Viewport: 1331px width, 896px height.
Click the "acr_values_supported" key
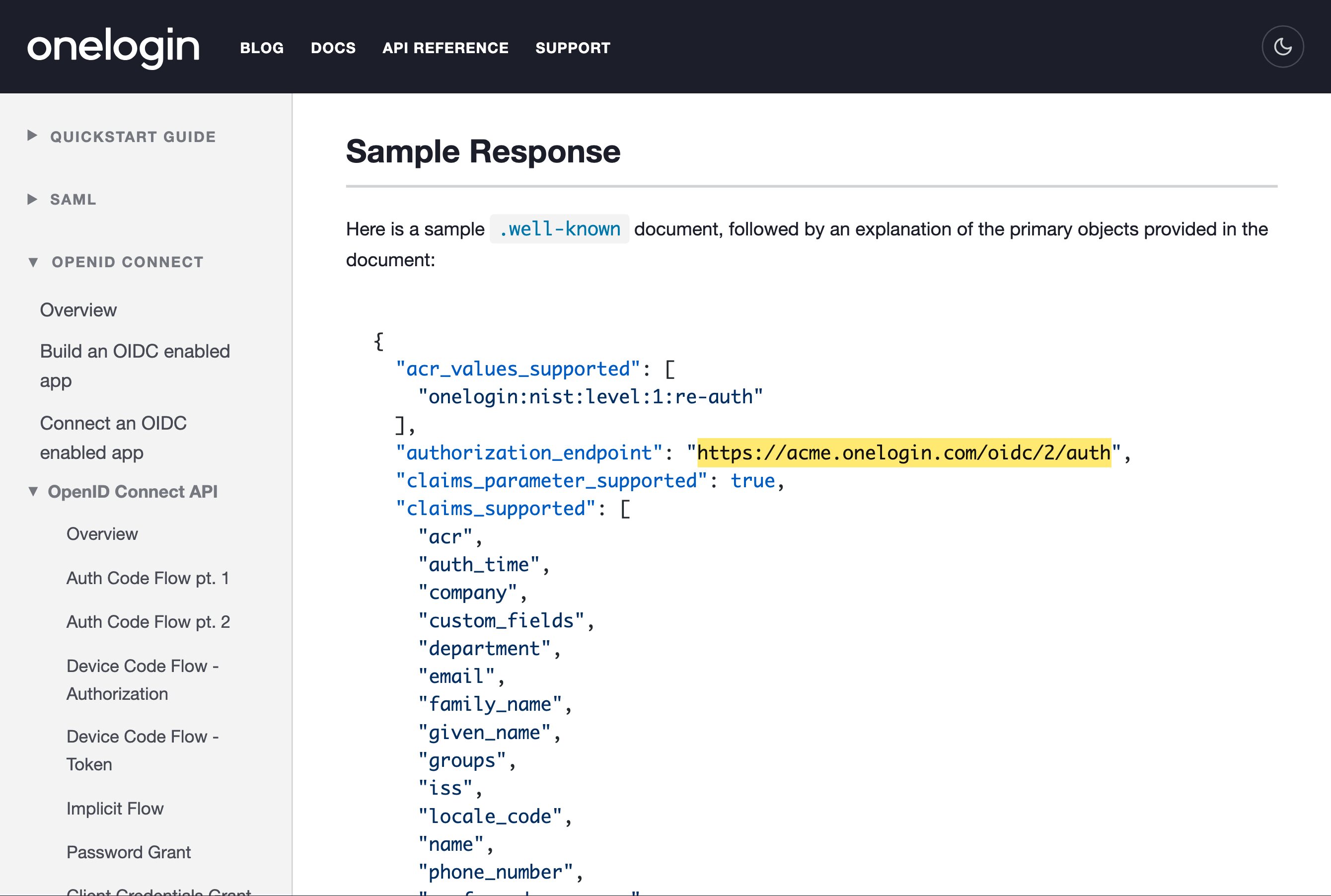518,369
